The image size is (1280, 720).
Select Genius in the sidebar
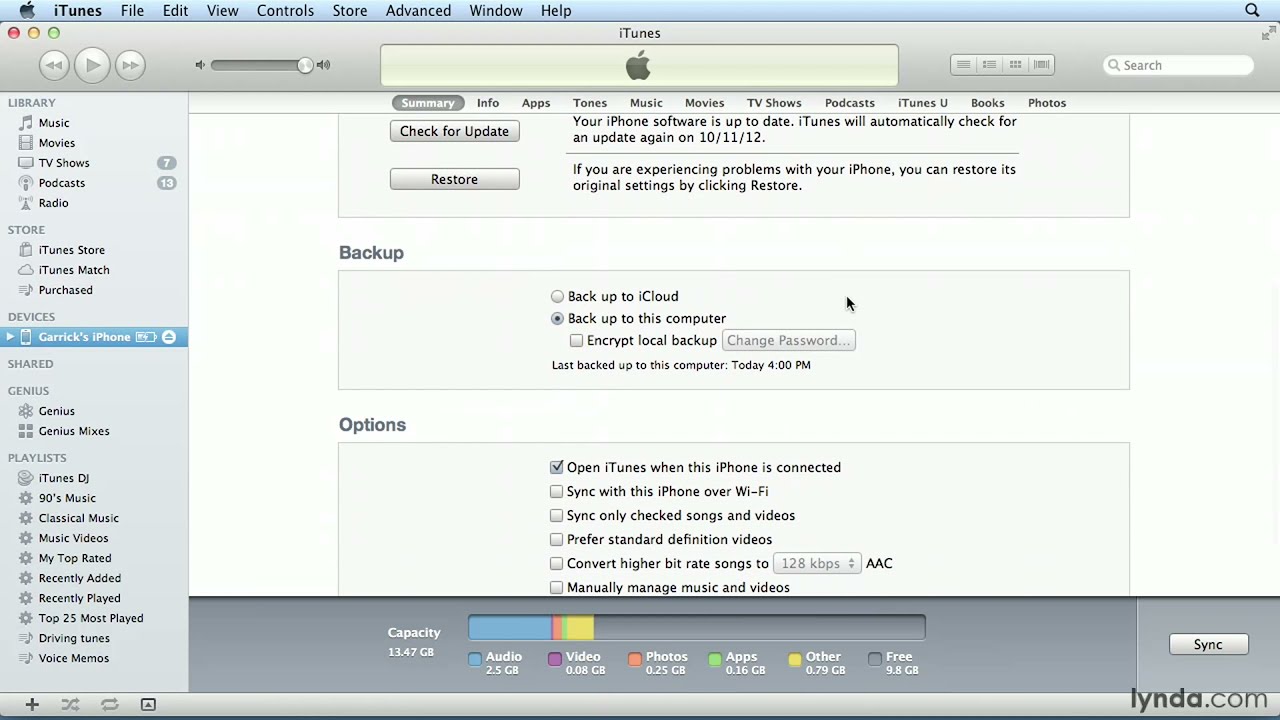click(57, 411)
